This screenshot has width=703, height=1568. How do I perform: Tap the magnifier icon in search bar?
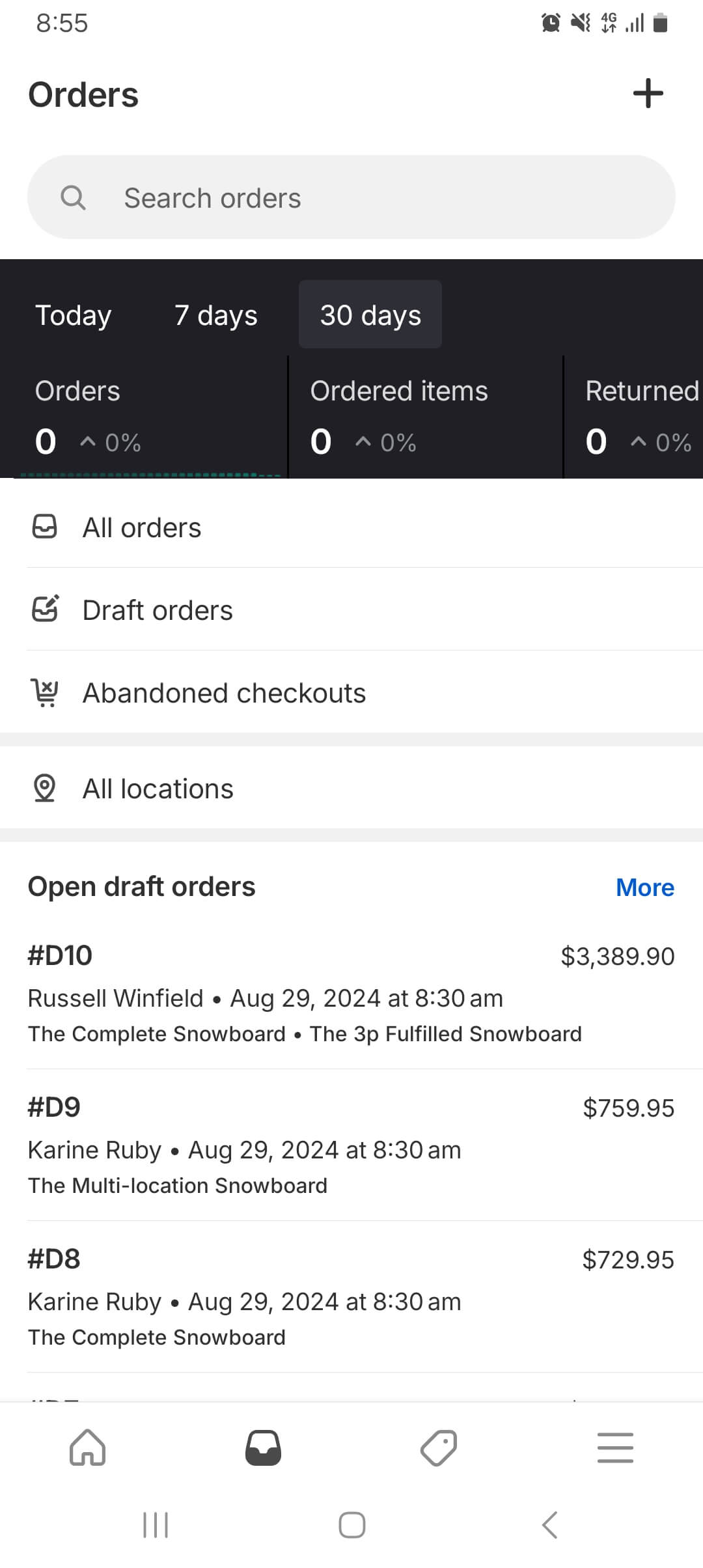pyautogui.click(x=73, y=197)
